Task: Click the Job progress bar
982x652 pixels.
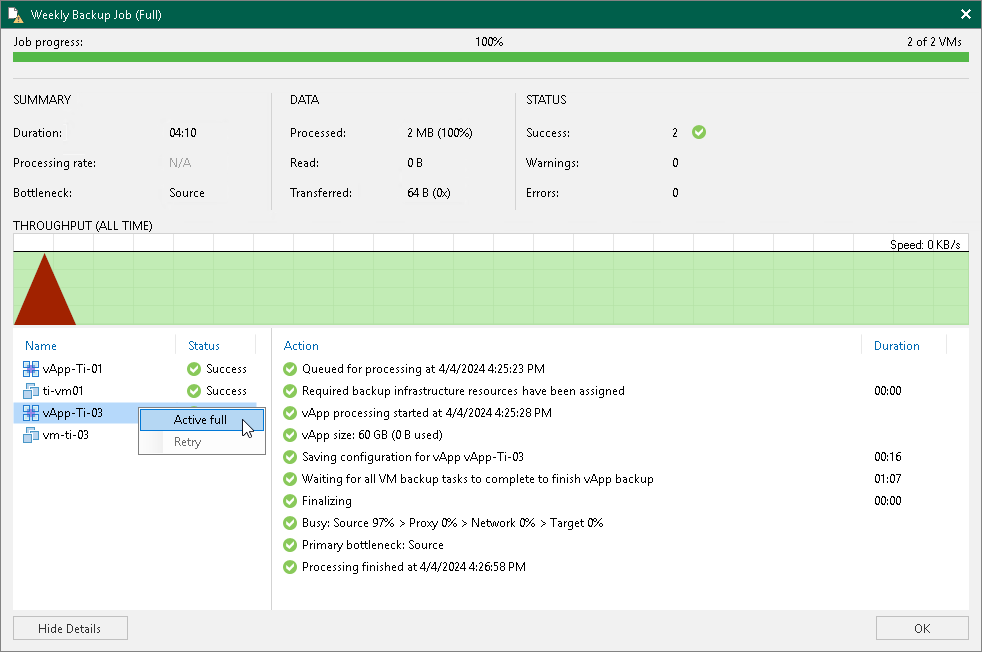Action: click(490, 58)
